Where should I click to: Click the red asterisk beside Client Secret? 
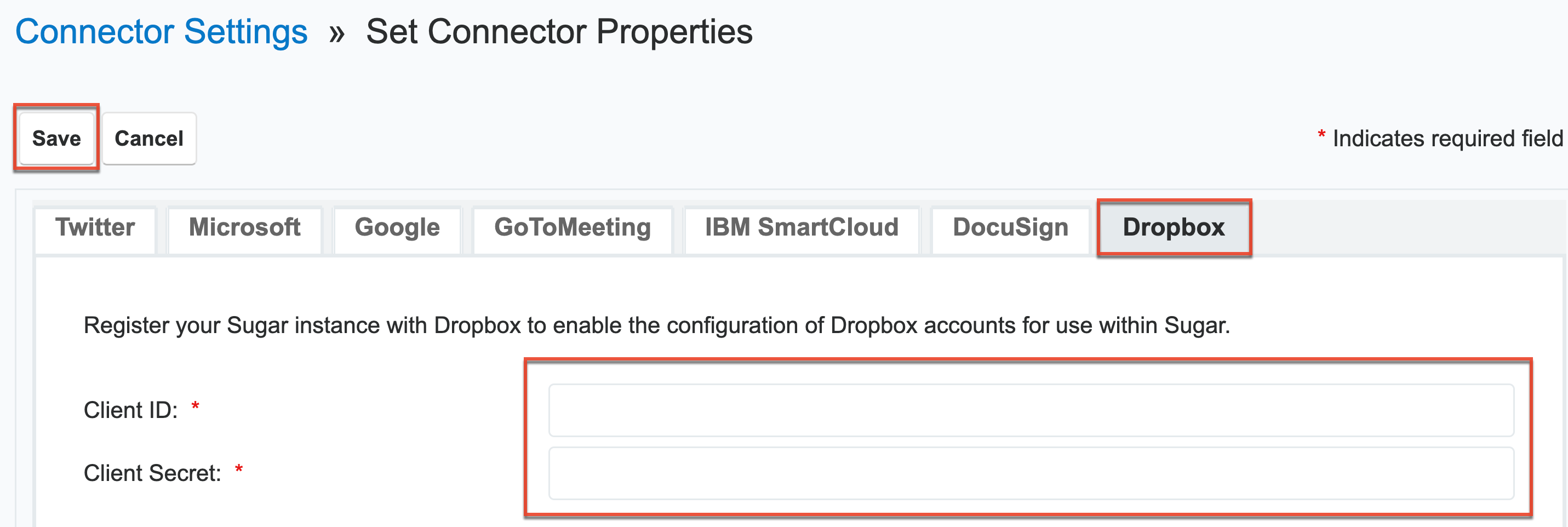[x=239, y=468]
